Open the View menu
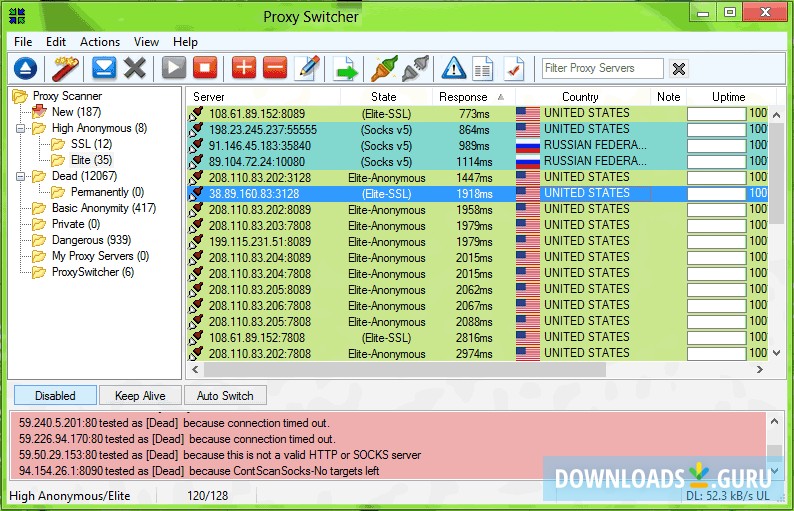 coord(146,42)
